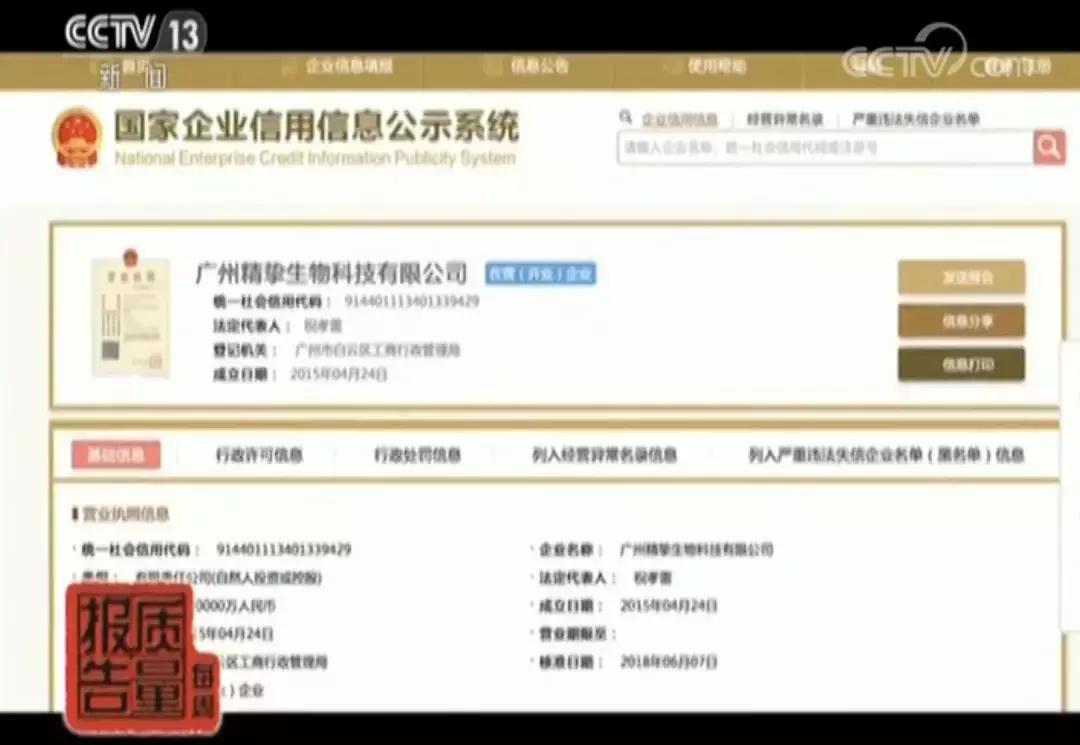The height and width of the screenshot is (745, 1080).
Task: Click the 信息分享 button
Action: click(961, 322)
